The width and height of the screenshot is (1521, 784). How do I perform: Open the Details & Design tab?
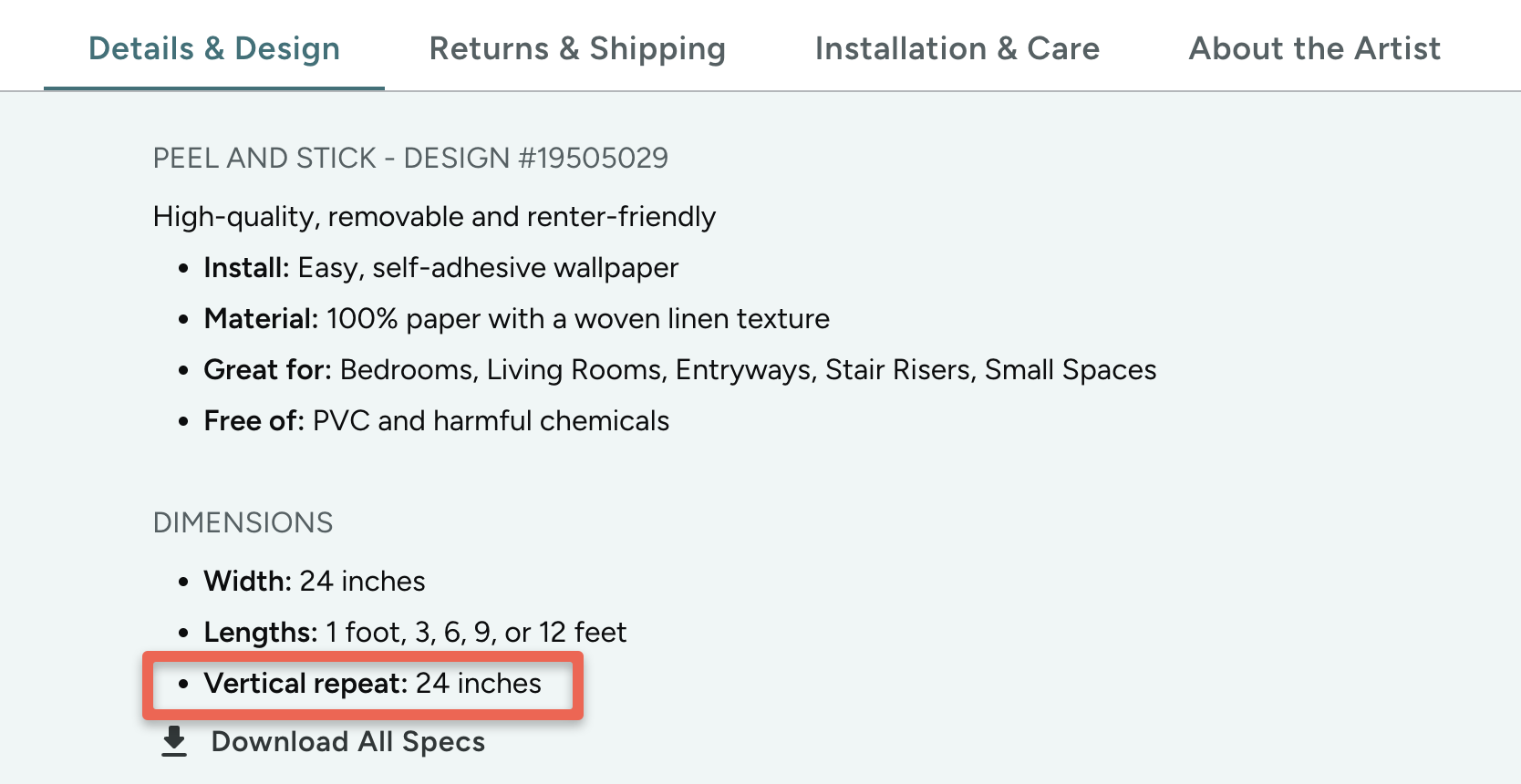pos(214,48)
